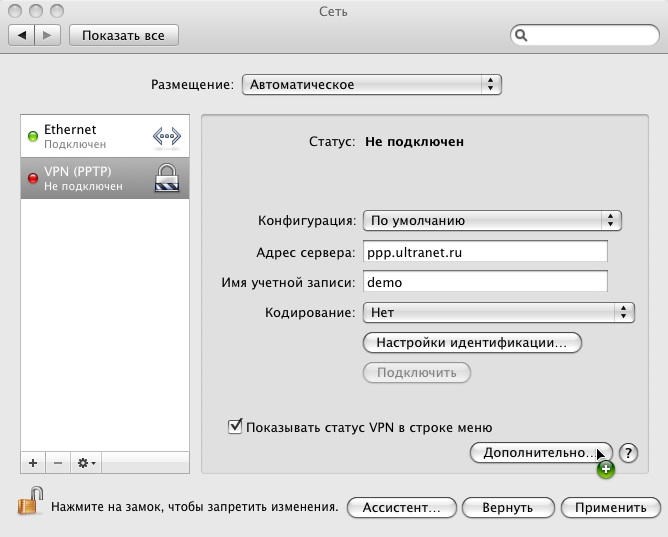The width and height of the screenshot is (668, 537).
Task: Click the back navigation arrow
Action: [22, 35]
